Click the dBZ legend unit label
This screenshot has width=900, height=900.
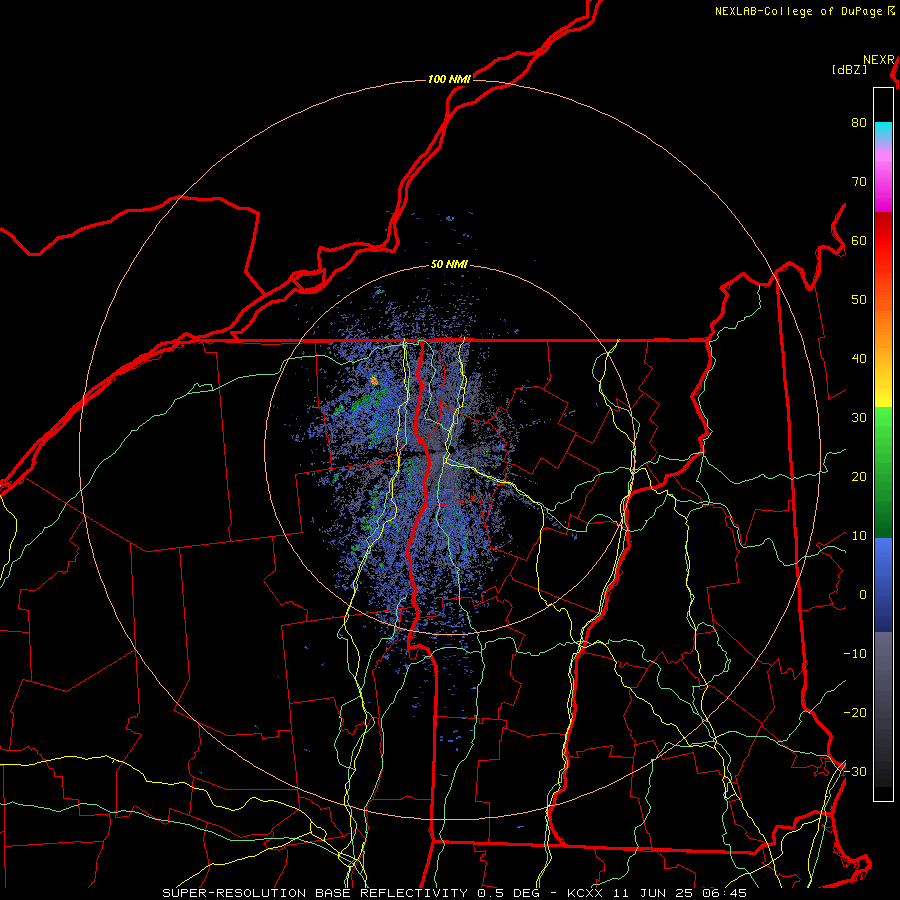coord(849,70)
